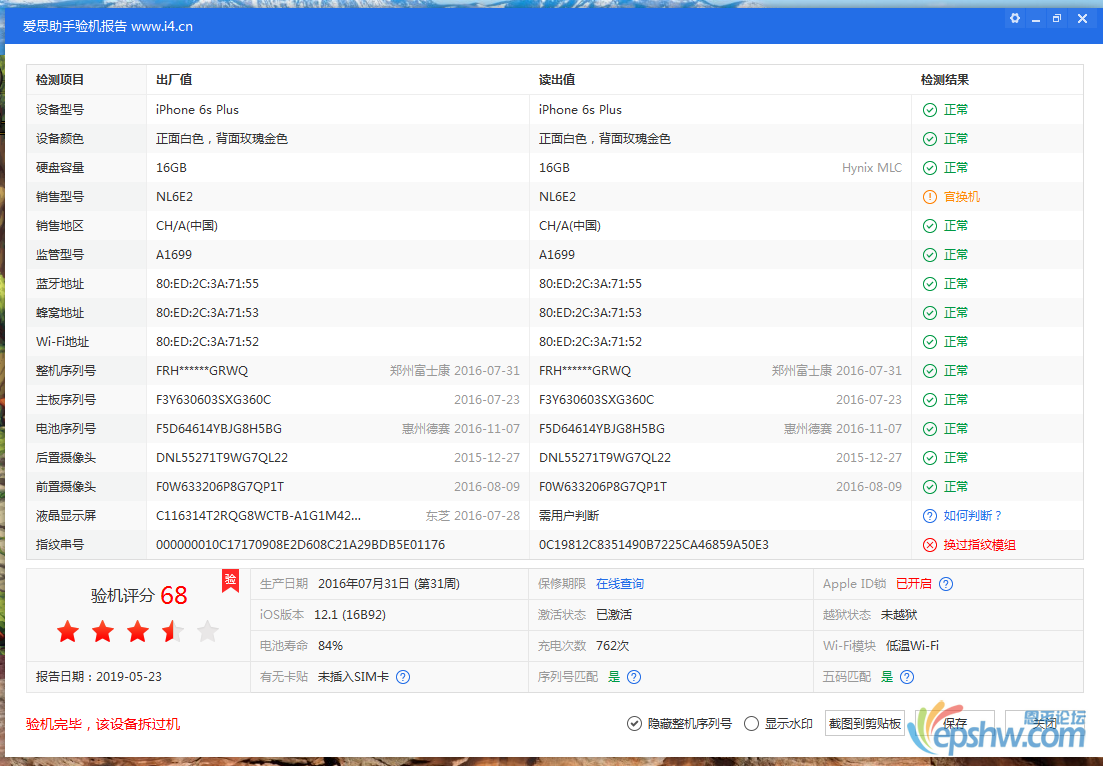The width and height of the screenshot is (1103, 766).
Task: Click window title 爱思助手验机报告 www.i4.cn
Action: 108,27
